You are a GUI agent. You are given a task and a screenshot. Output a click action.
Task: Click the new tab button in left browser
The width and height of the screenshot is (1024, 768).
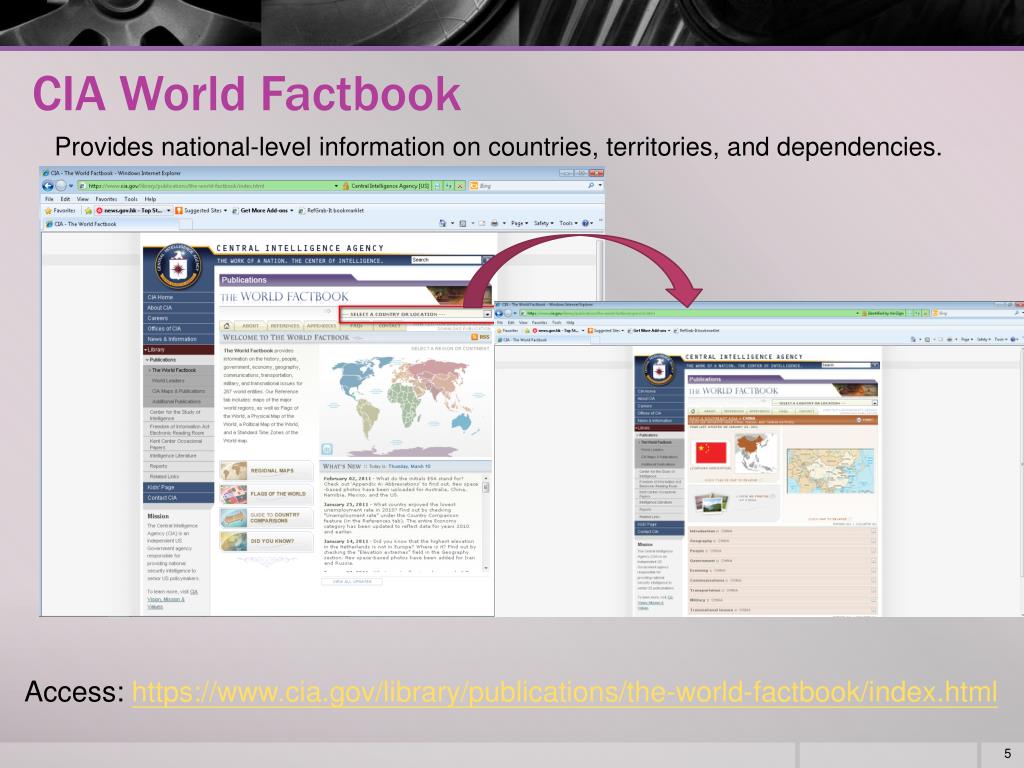(186, 224)
